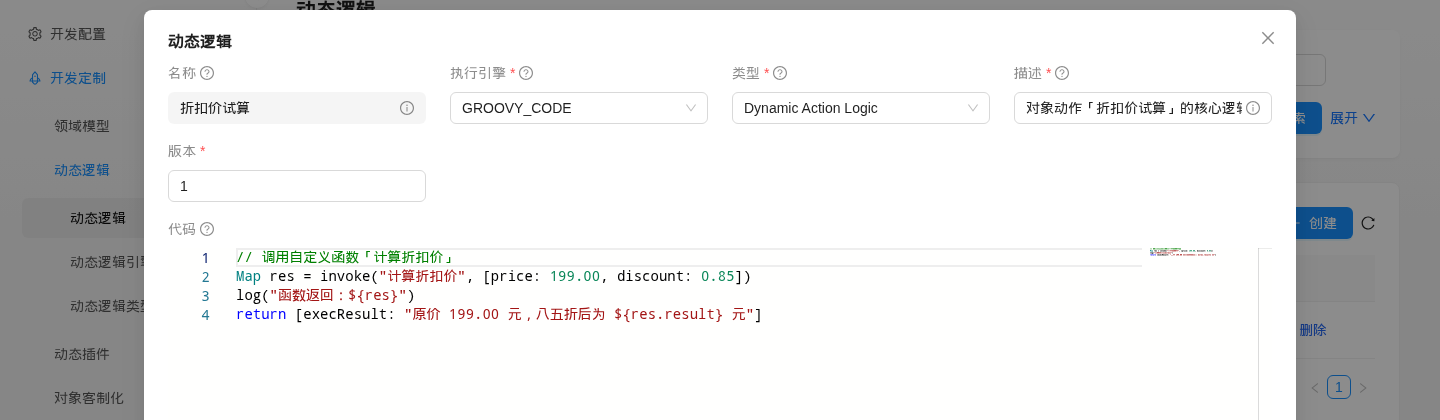Viewport: 1440px width, 420px height.
Task: Open the 类型 Dynamic Action Logic dropdown
Action: click(x=861, y=108)
